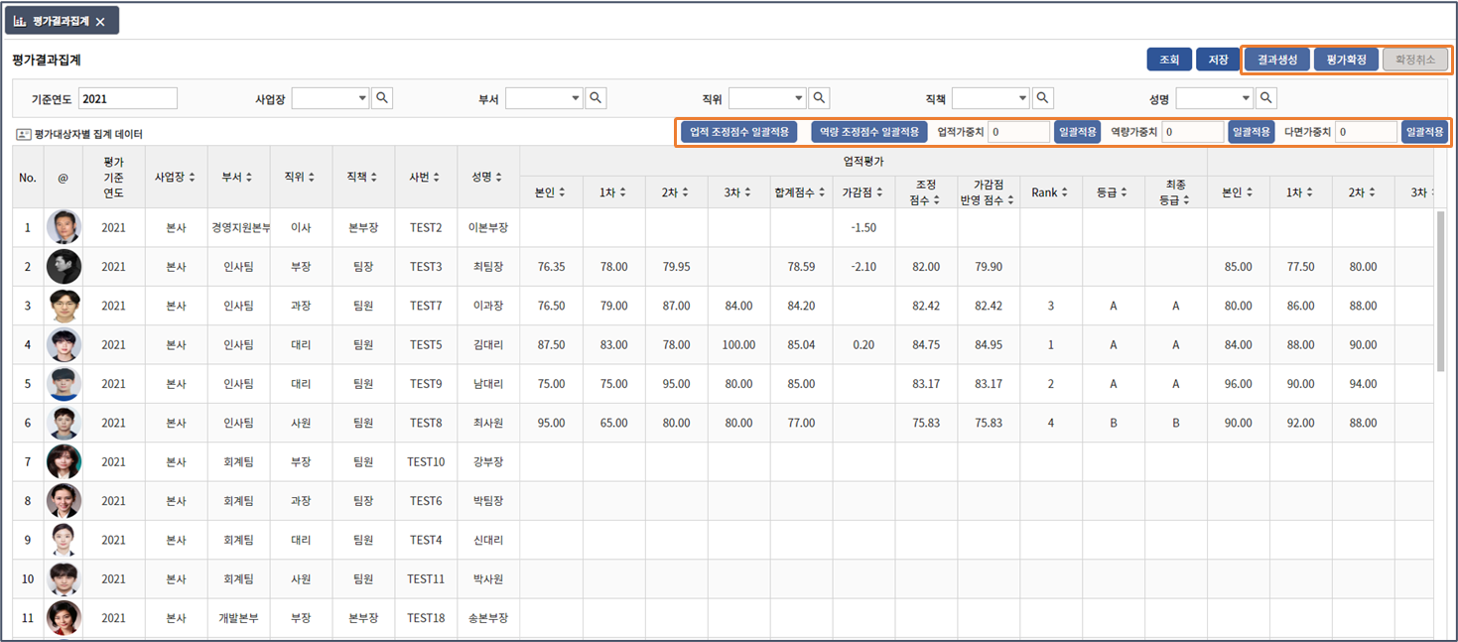This screenshot has width=1458, height=642.
Task: Select the 부서 cell 경영지원본부
Action: click(239, 227)
